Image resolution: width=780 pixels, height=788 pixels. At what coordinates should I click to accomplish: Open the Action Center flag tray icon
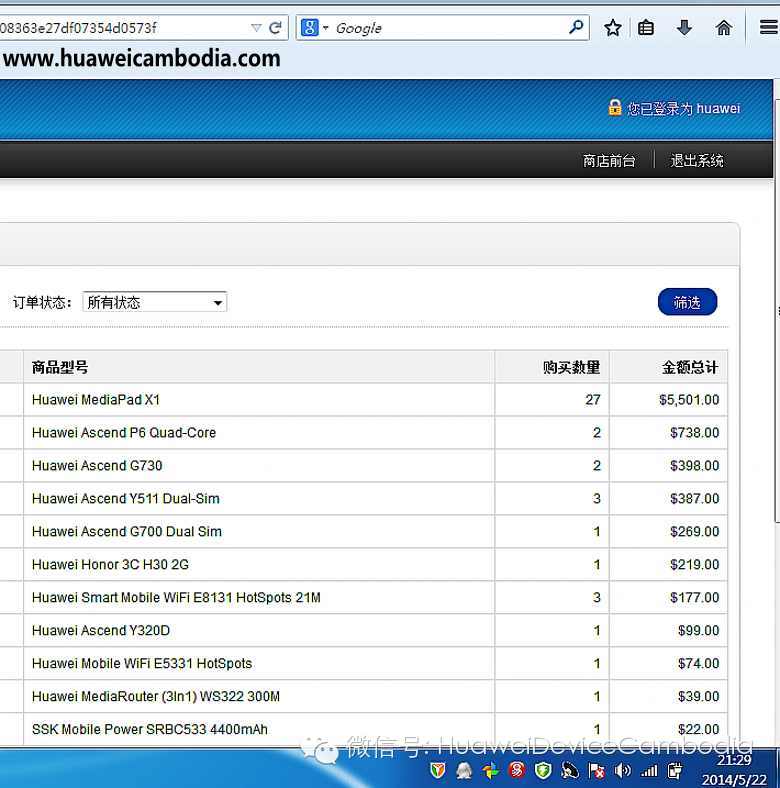click(x=597, y=770)
